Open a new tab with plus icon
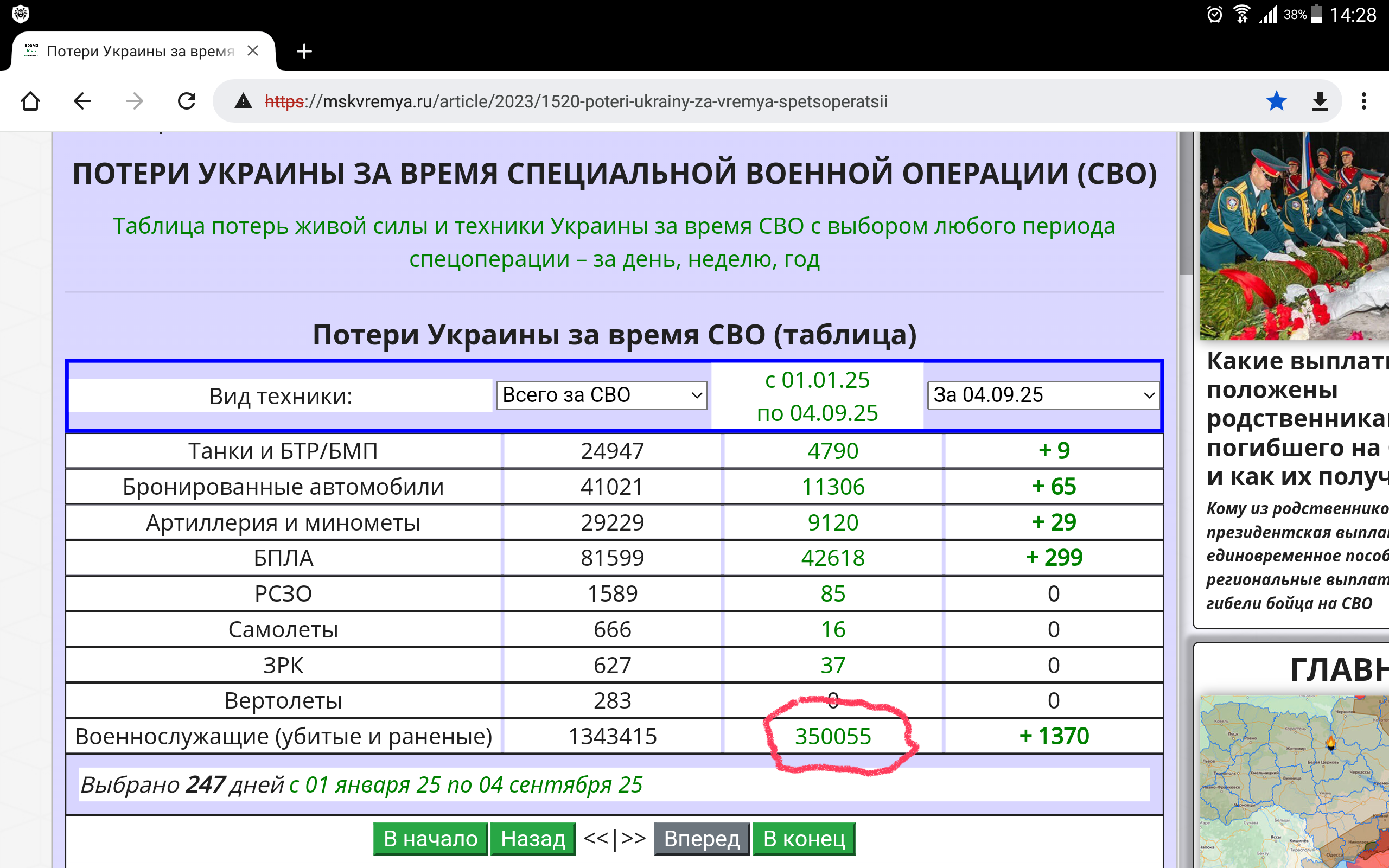Image resolution: width=1389 pixels, height=868 pixels. 304,51
